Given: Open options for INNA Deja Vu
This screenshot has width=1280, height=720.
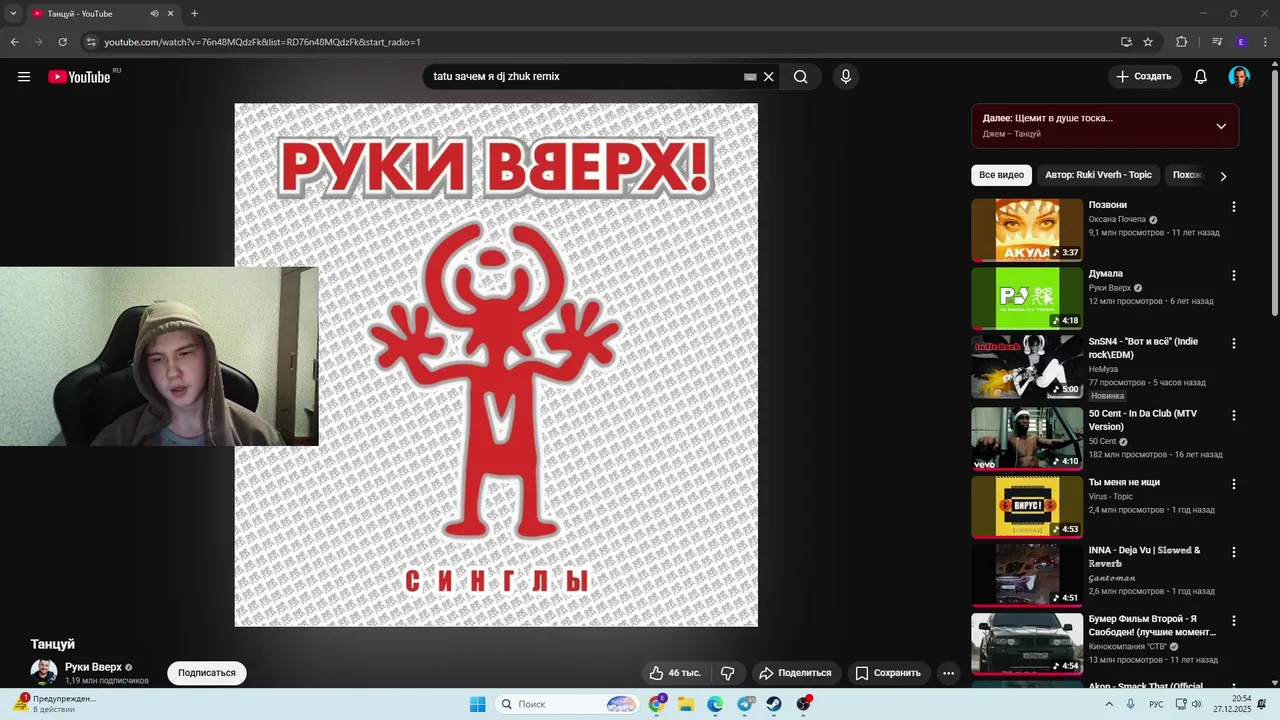Looking at the screenshot, I should (x=1233, y=552).
